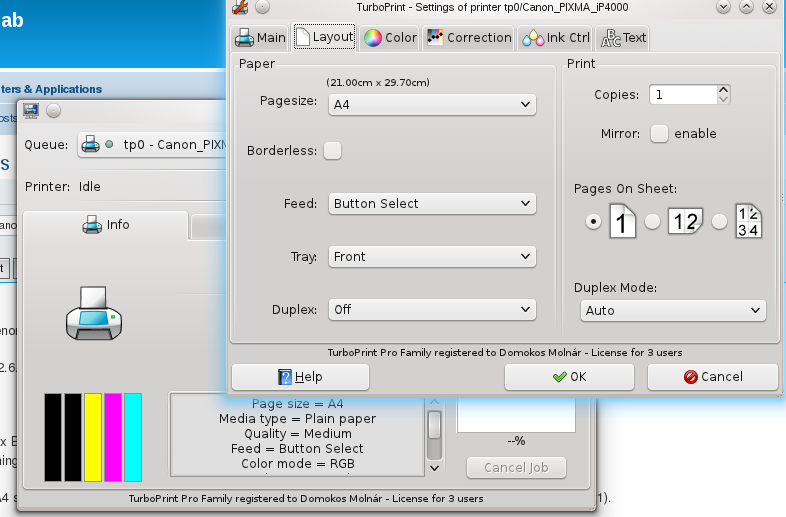
Task: Click the single-page-per-sheet icon
Action: 622,221
